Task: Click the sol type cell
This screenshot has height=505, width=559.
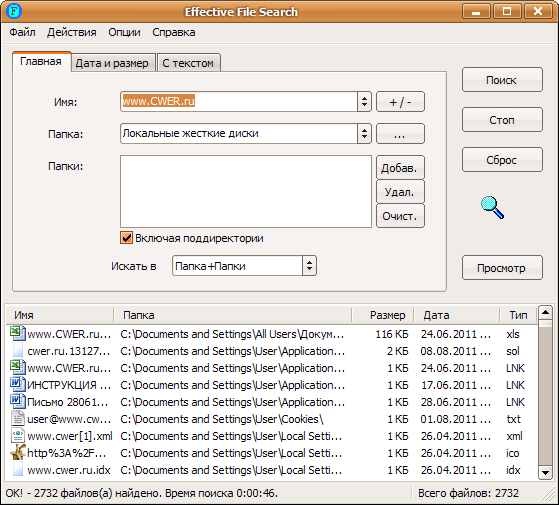Action: click(x=513, y=351)
